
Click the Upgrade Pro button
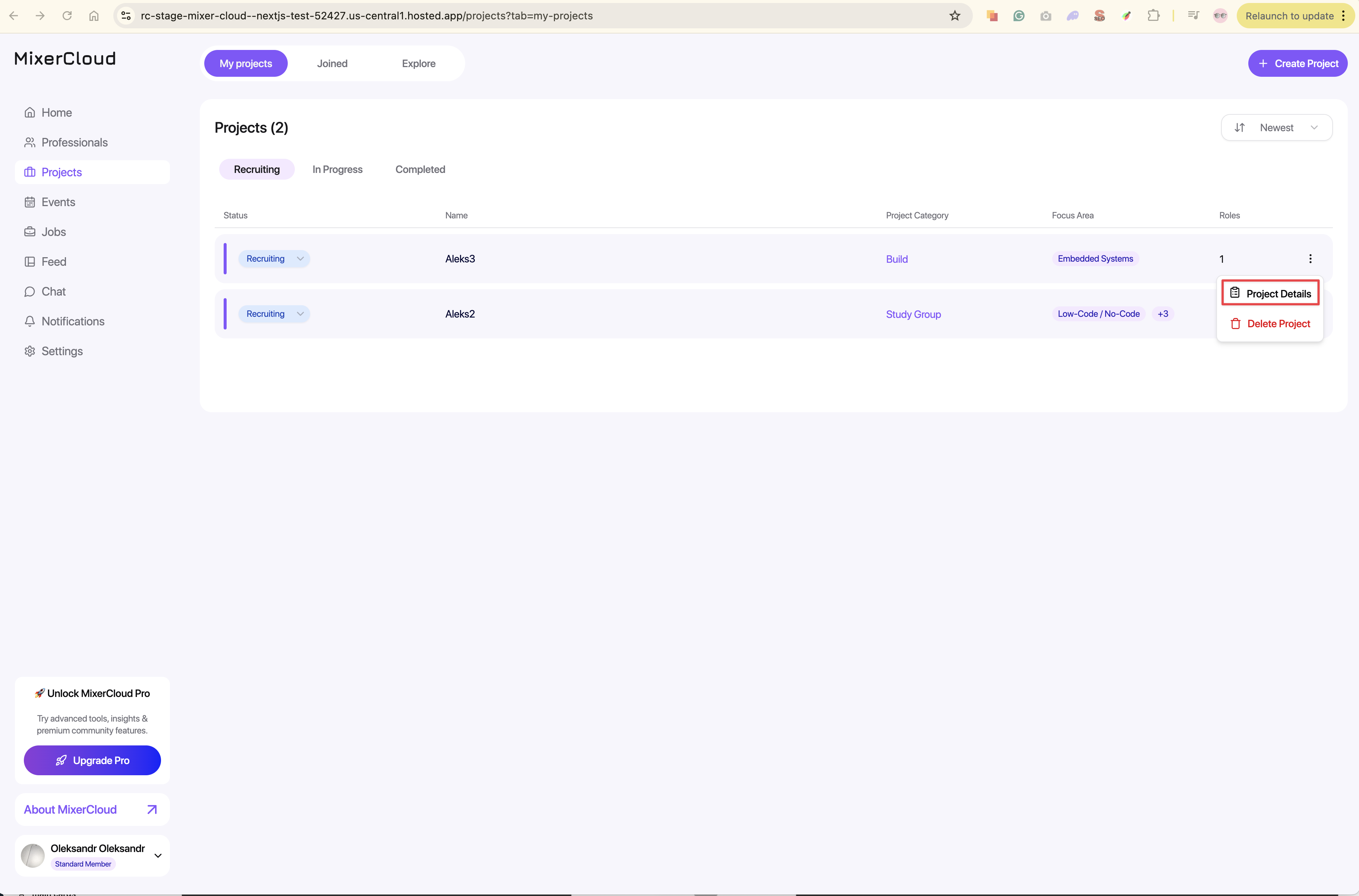point(92,760)
